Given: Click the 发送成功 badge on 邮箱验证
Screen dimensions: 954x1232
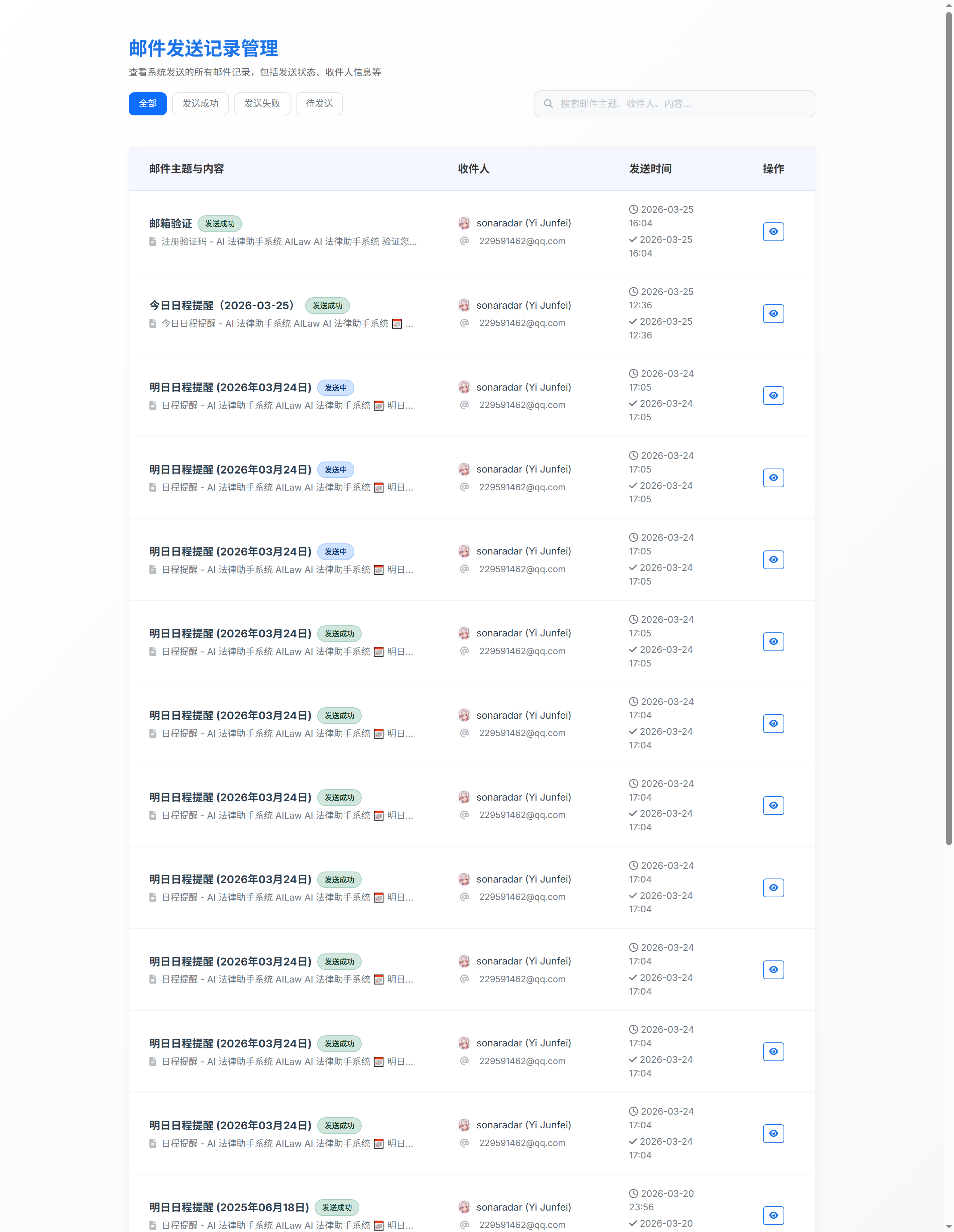Looking at the screenshot, I should pos(219,224).
